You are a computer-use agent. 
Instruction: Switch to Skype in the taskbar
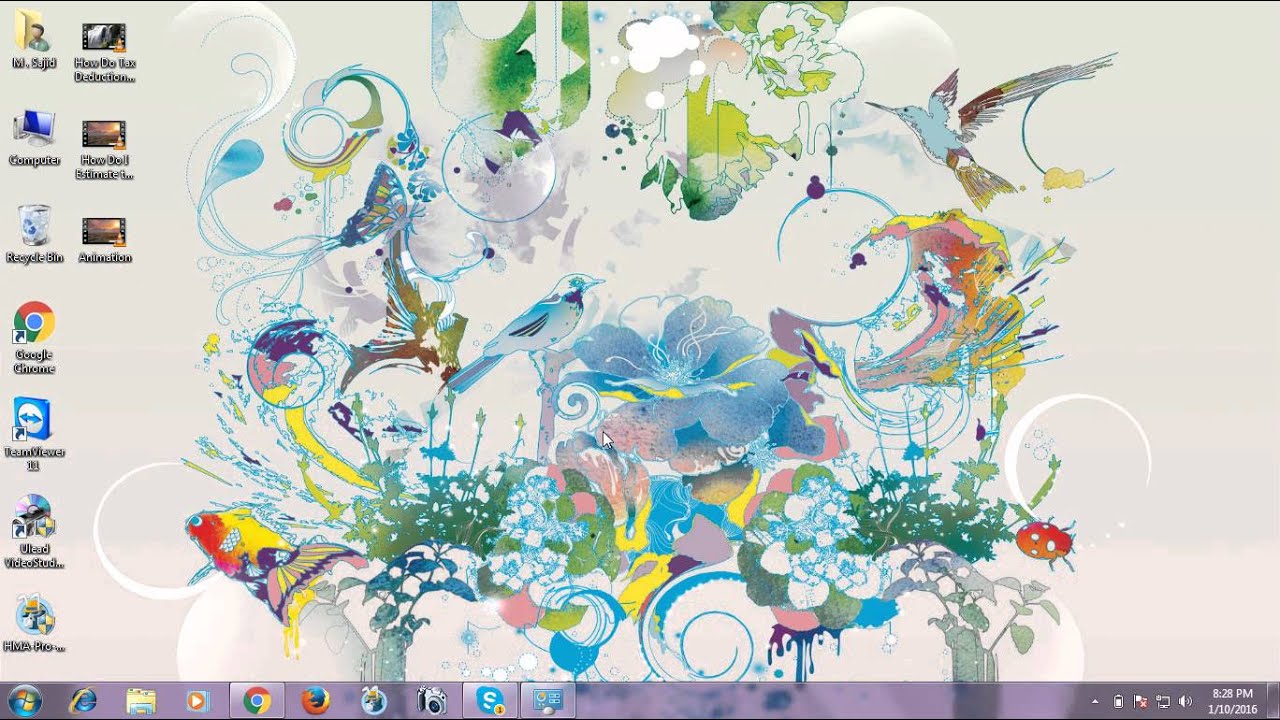click(x=490, y=701)
